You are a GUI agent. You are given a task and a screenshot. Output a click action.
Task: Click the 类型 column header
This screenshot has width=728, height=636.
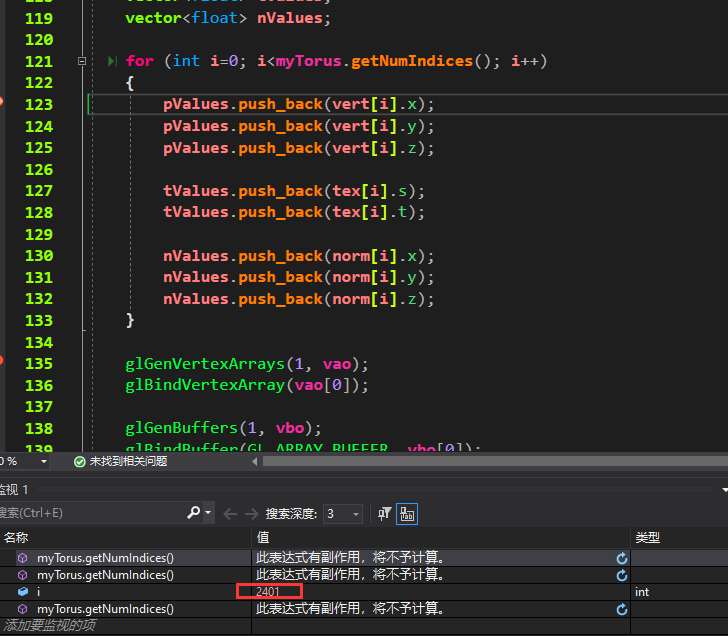point(679,538)
